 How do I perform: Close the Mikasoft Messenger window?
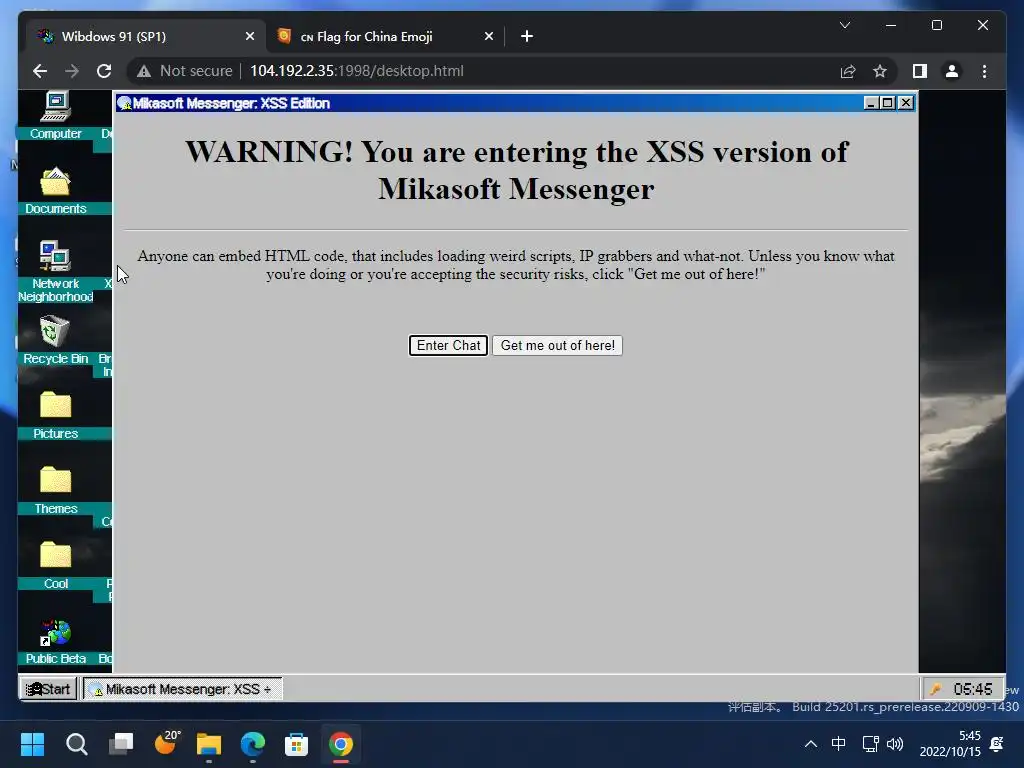(905, 103)
